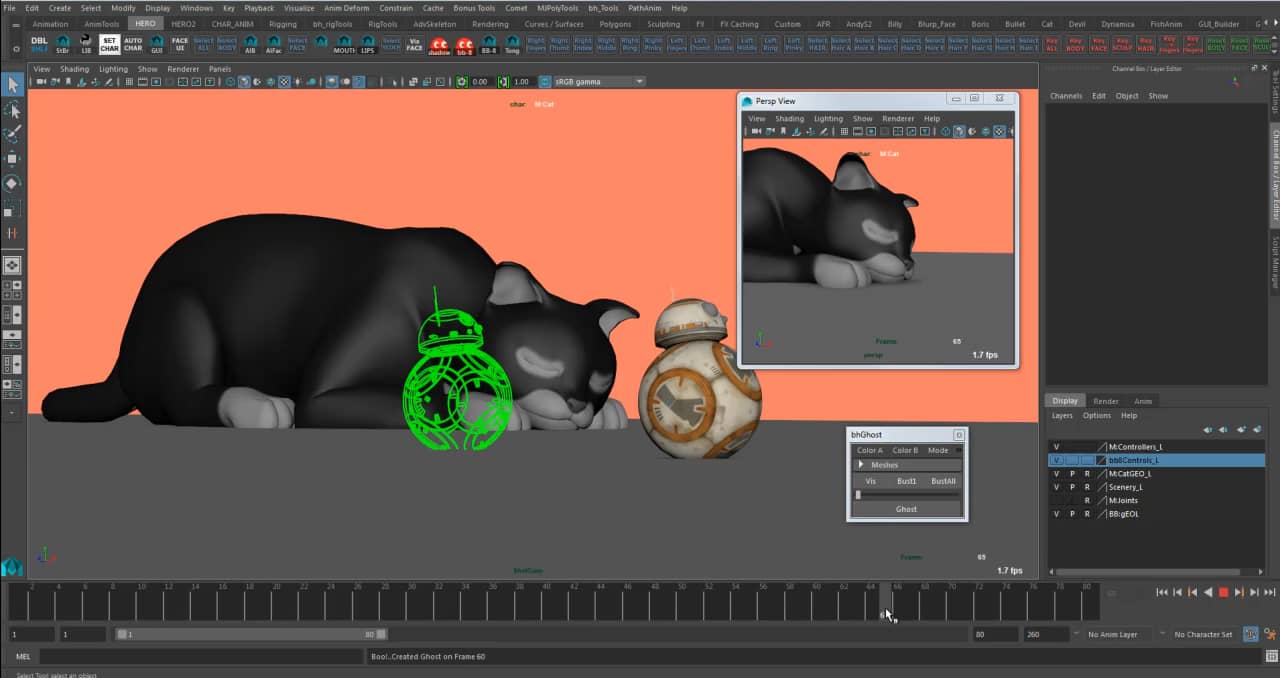Click the DBL shelf button
This screenshot has width=1280, height=678.
point(39,44)
